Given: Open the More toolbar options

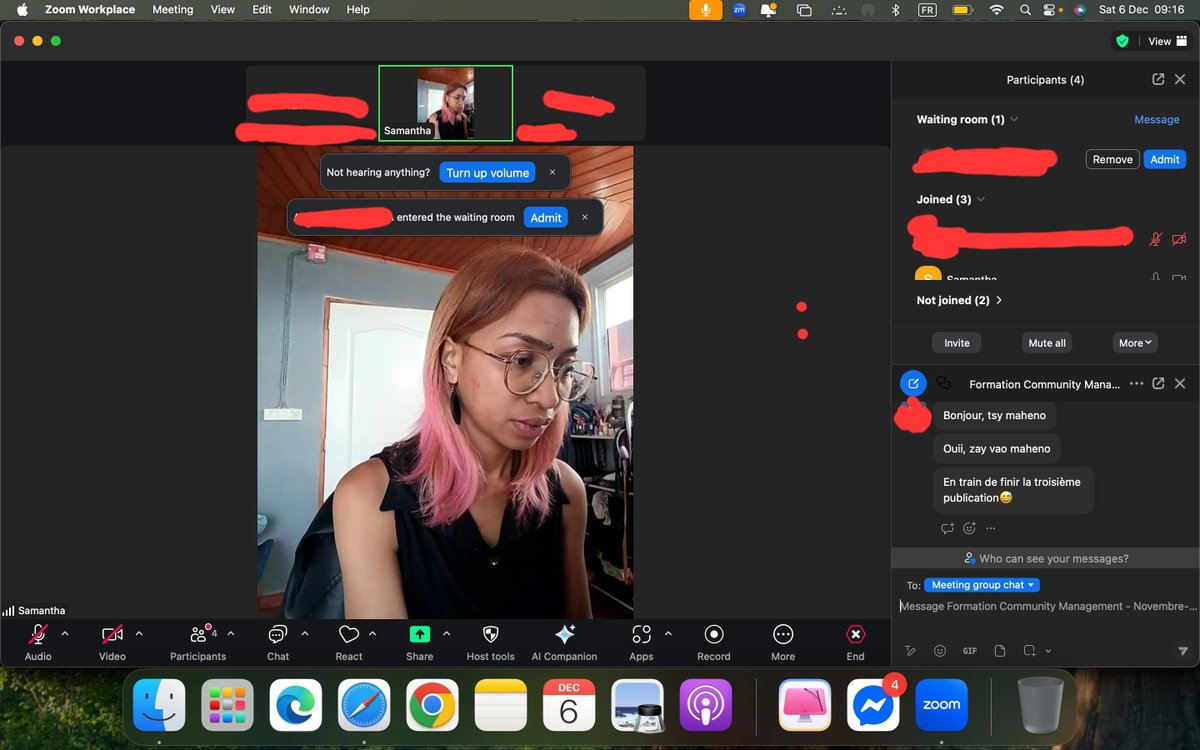Looking at the screenshot, I should click(x=783, y=642).
